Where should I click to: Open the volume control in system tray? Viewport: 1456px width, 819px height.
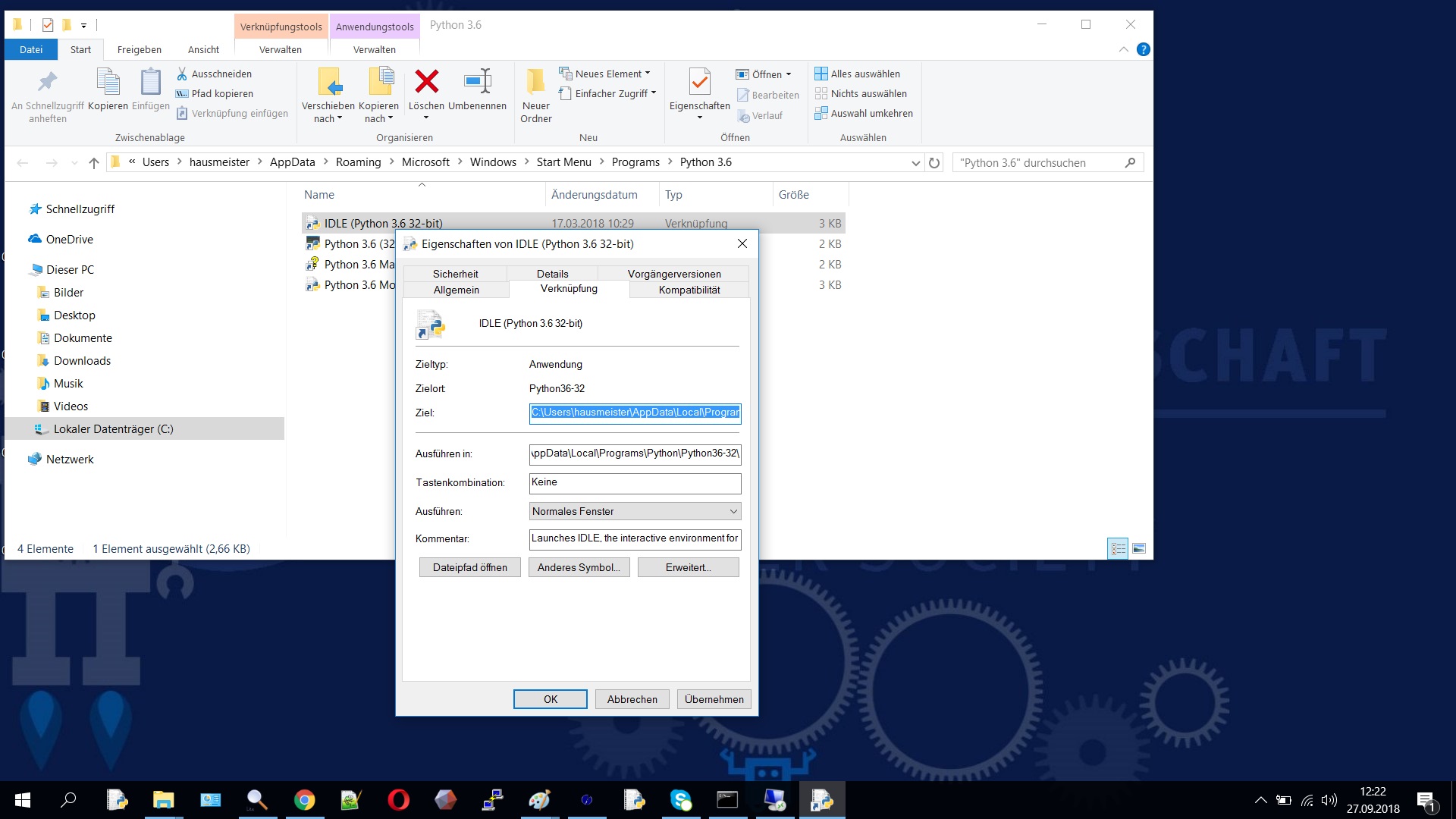coord(1329,800)
